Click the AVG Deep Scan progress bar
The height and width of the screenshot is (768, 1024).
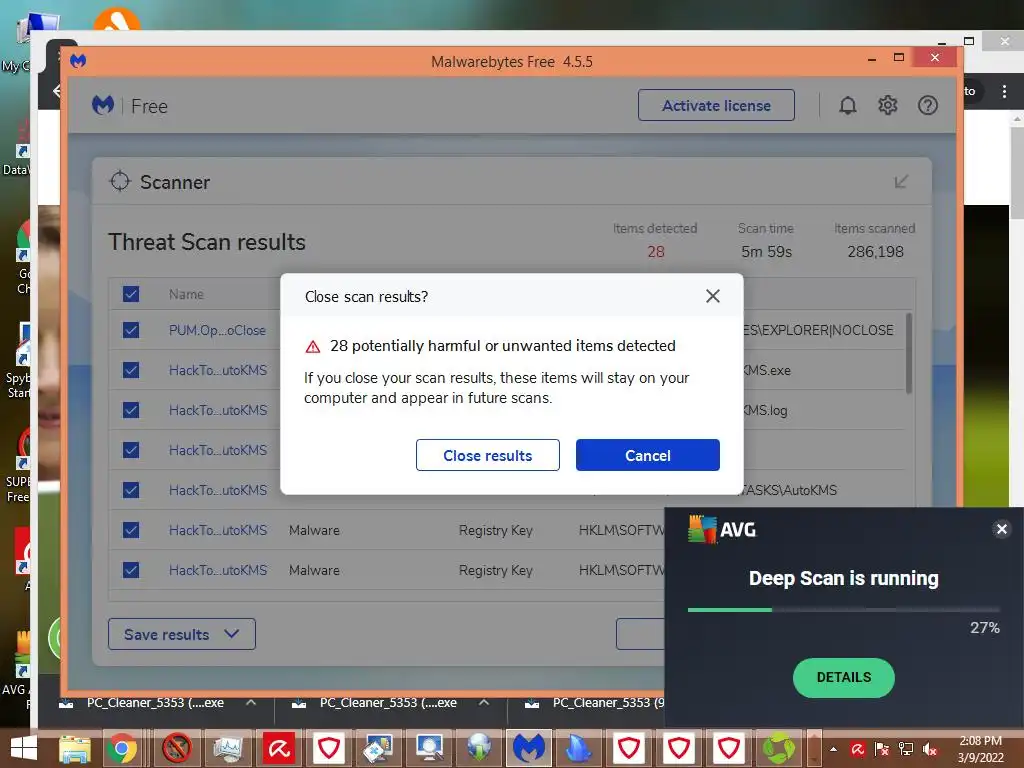click(x=843, y=609)
